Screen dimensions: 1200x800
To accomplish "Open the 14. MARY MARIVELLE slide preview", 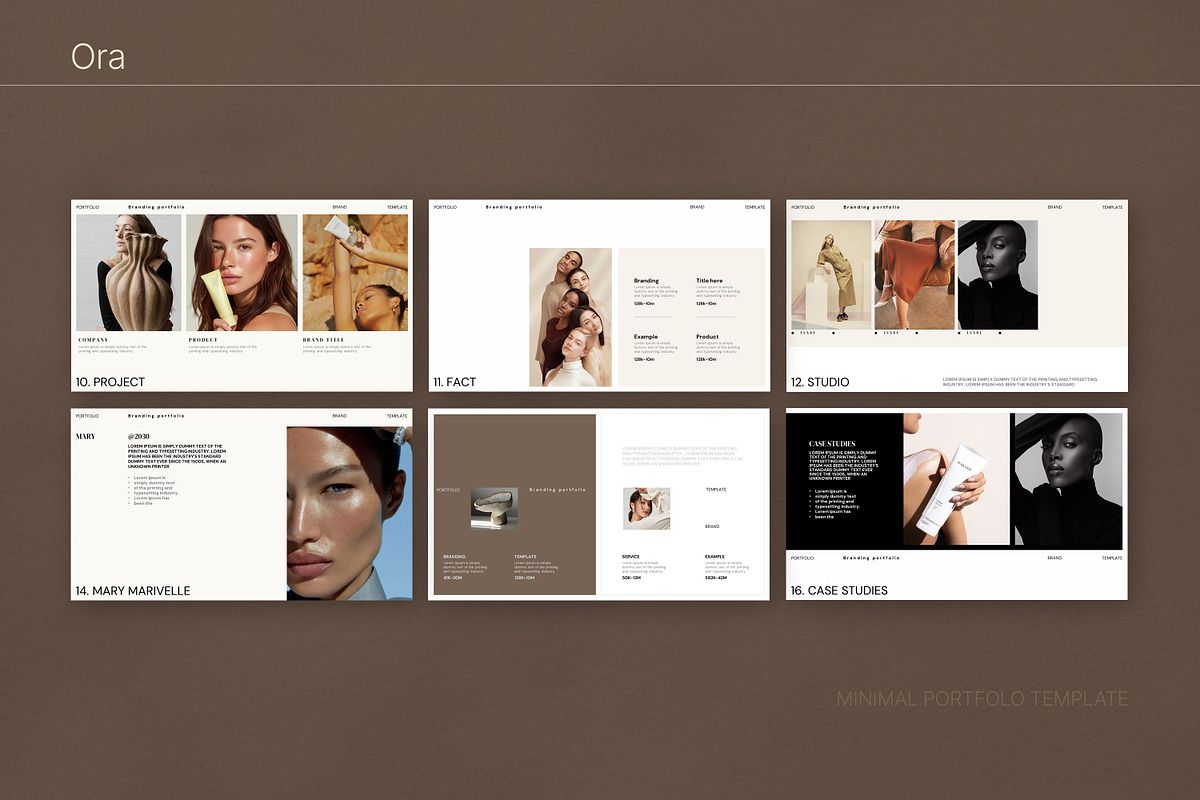I will [242, 504].
